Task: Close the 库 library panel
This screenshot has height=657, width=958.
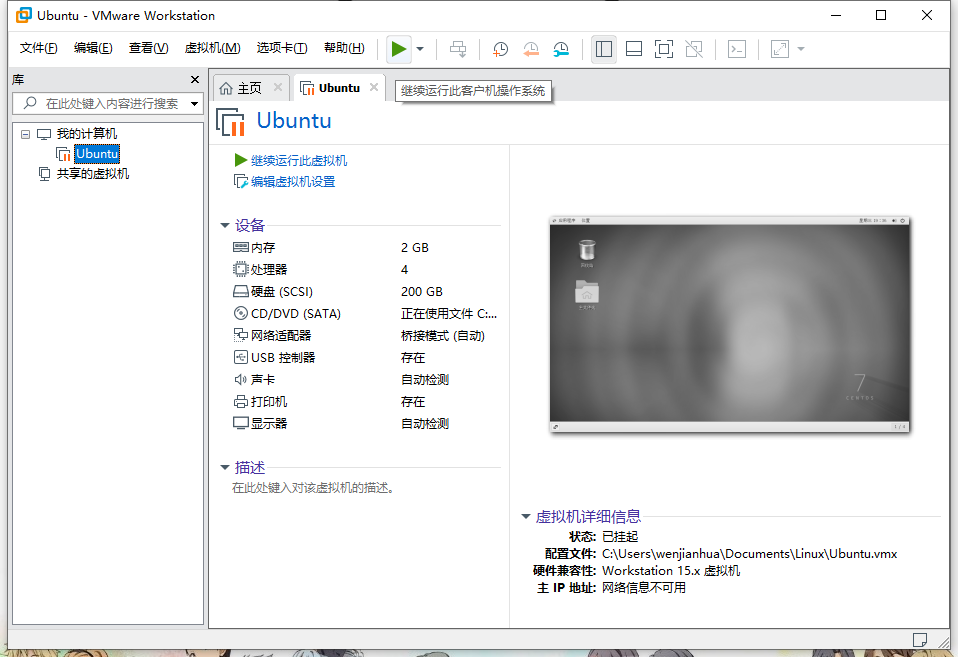Action: click(x=195, y=79)
